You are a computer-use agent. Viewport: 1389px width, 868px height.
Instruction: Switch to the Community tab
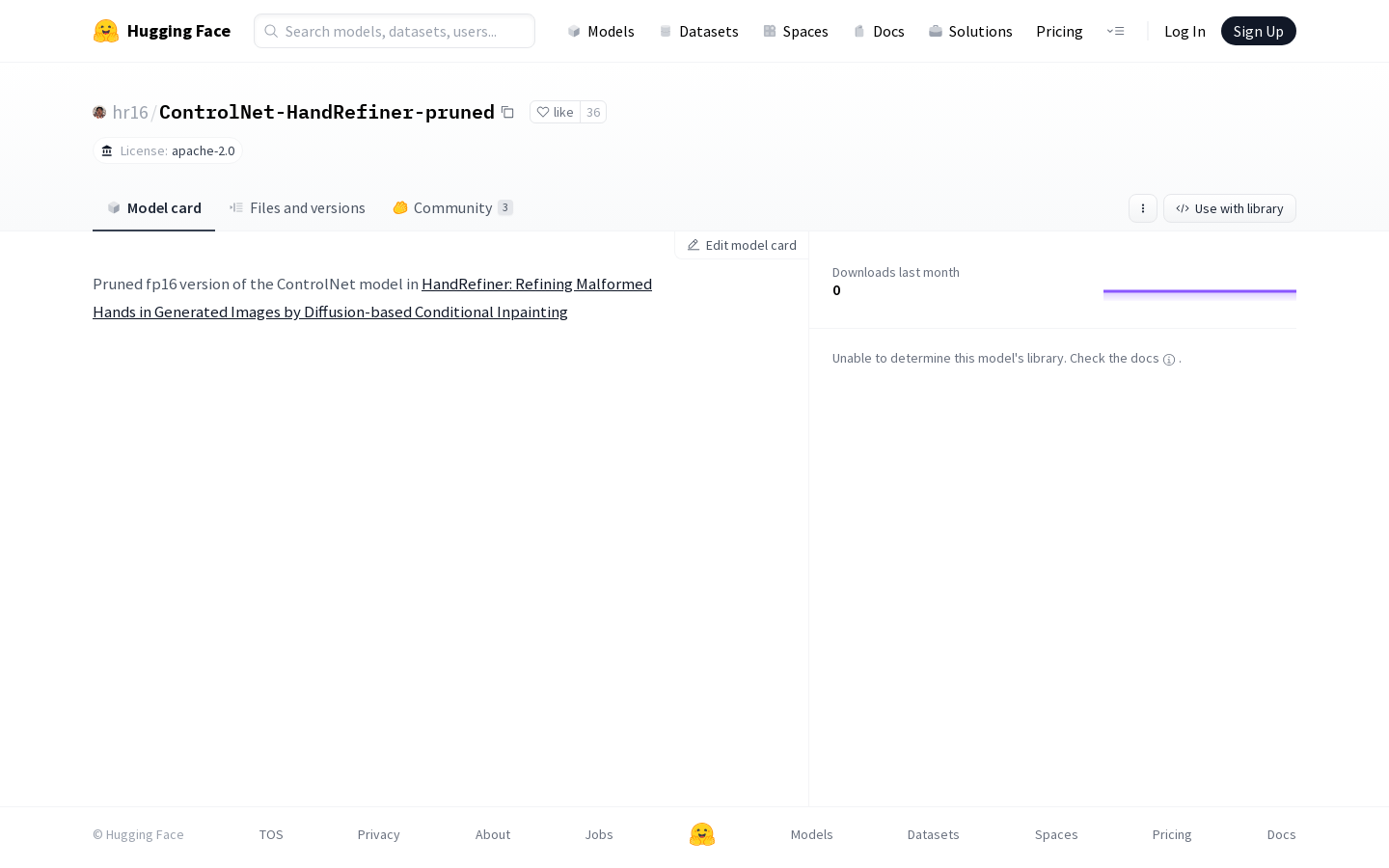[452, 208]
